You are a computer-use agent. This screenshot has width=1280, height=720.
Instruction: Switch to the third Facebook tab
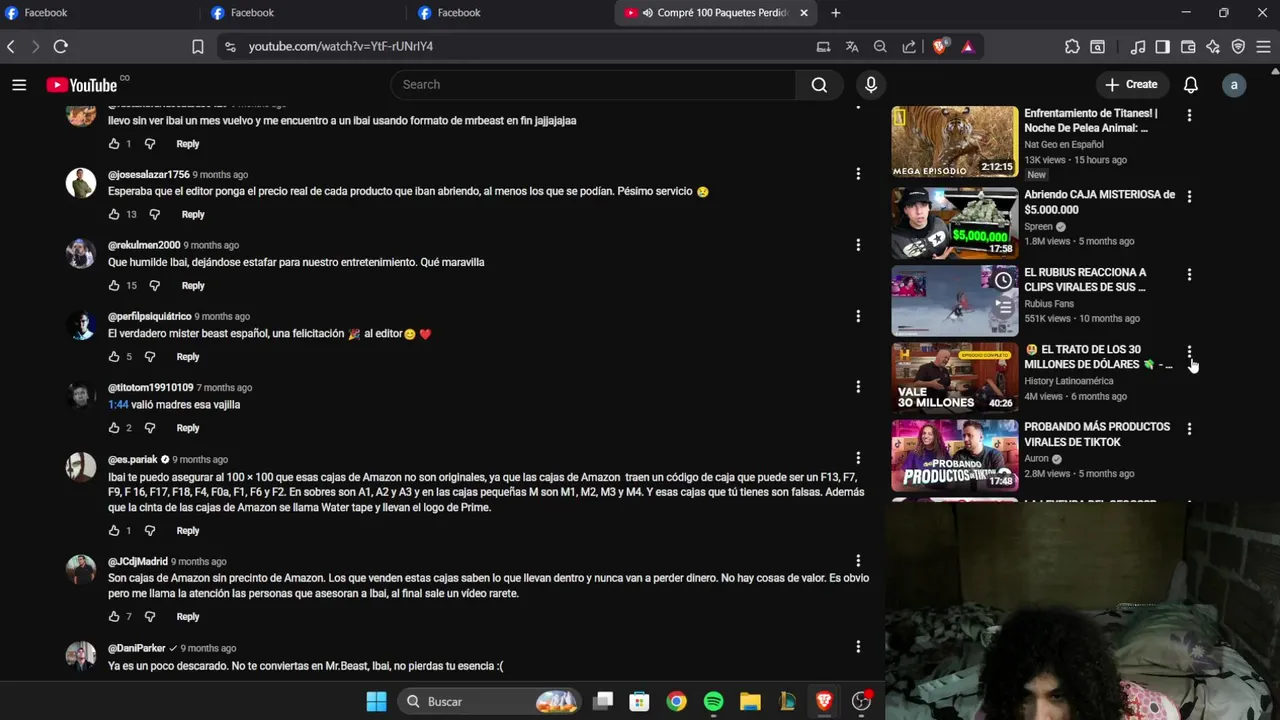click(506, 13)
